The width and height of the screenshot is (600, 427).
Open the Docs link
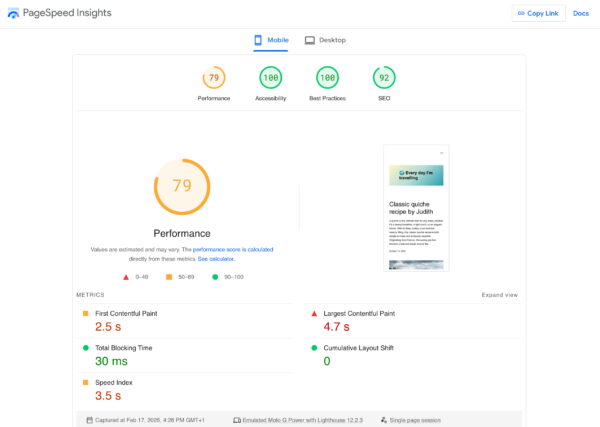pos(580,13)
